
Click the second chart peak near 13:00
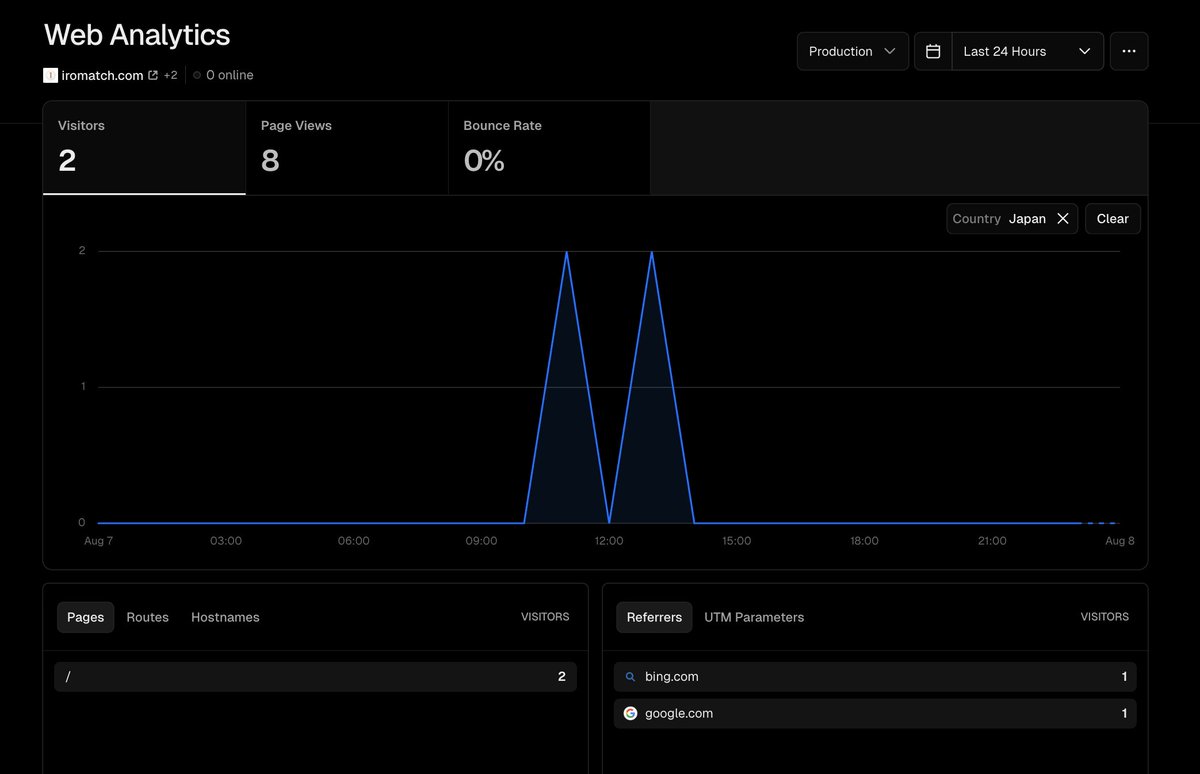click(652, 252)
